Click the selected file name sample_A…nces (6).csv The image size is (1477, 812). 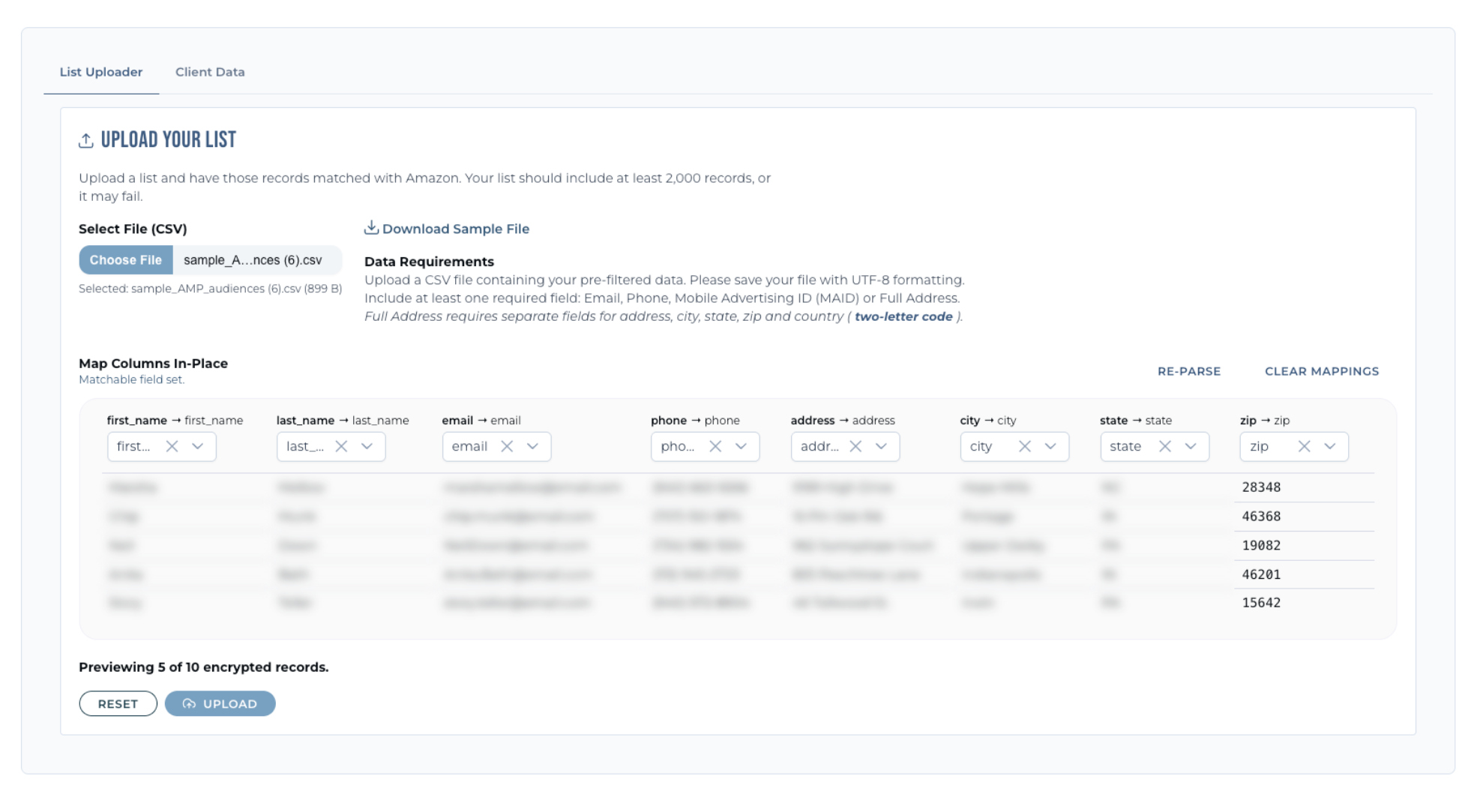click(253, 260)
